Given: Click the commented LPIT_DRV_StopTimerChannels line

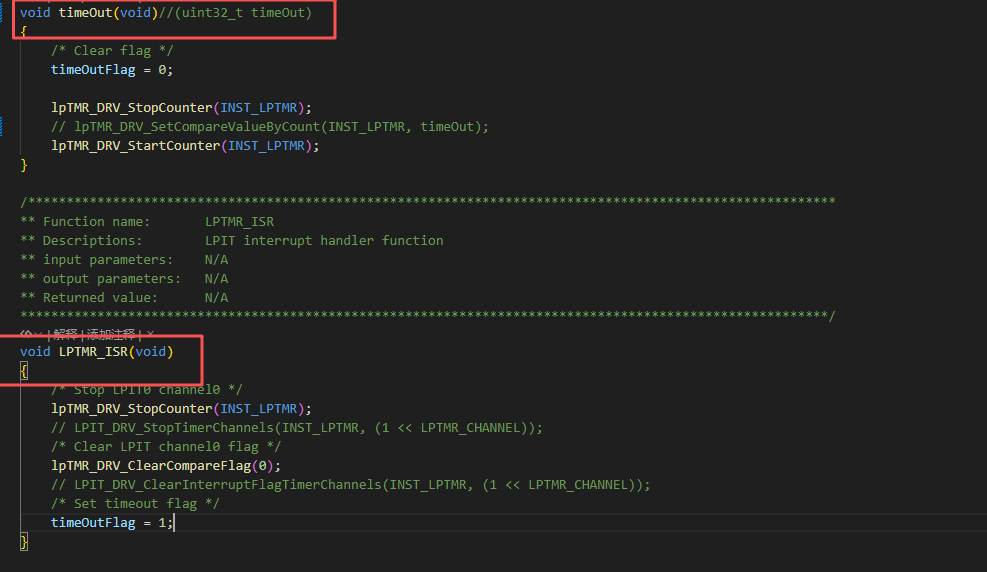Looking at the screenshot, I should 296,428.
